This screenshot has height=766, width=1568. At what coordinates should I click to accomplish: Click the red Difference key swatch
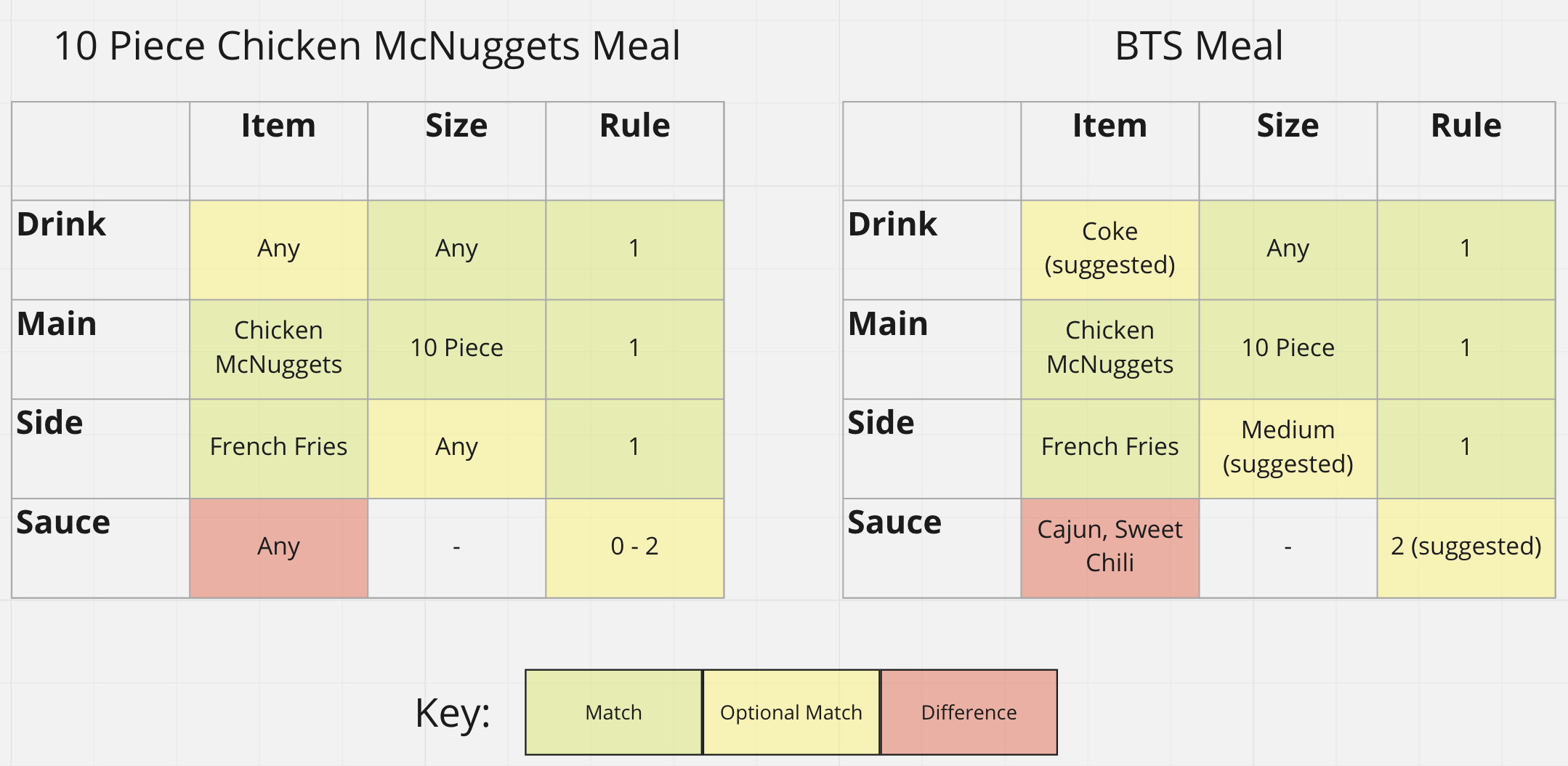pos(969,712)
